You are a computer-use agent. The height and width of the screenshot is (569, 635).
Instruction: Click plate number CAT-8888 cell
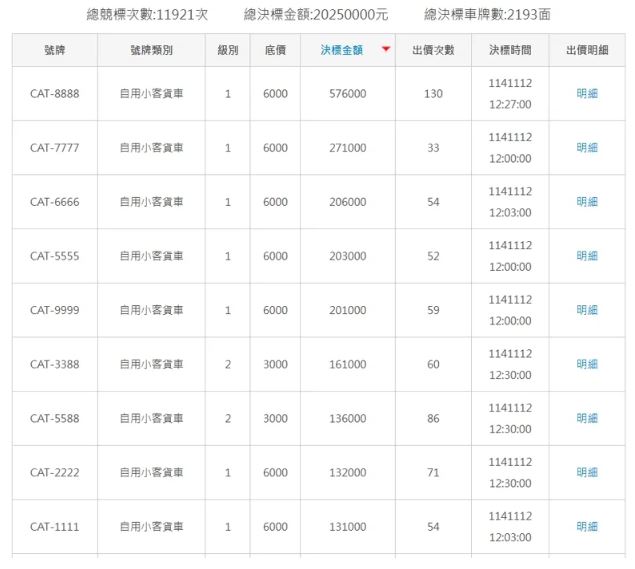54,94
